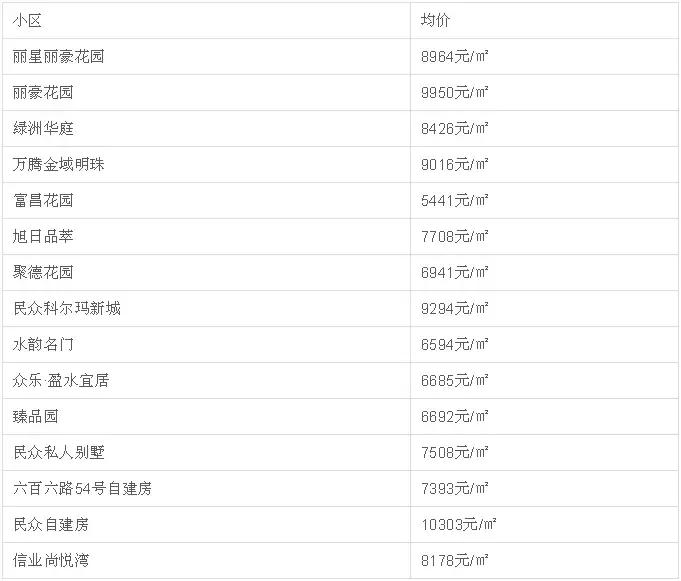Select the 信业尚悦湾 cell

click(x=51, y=561)
